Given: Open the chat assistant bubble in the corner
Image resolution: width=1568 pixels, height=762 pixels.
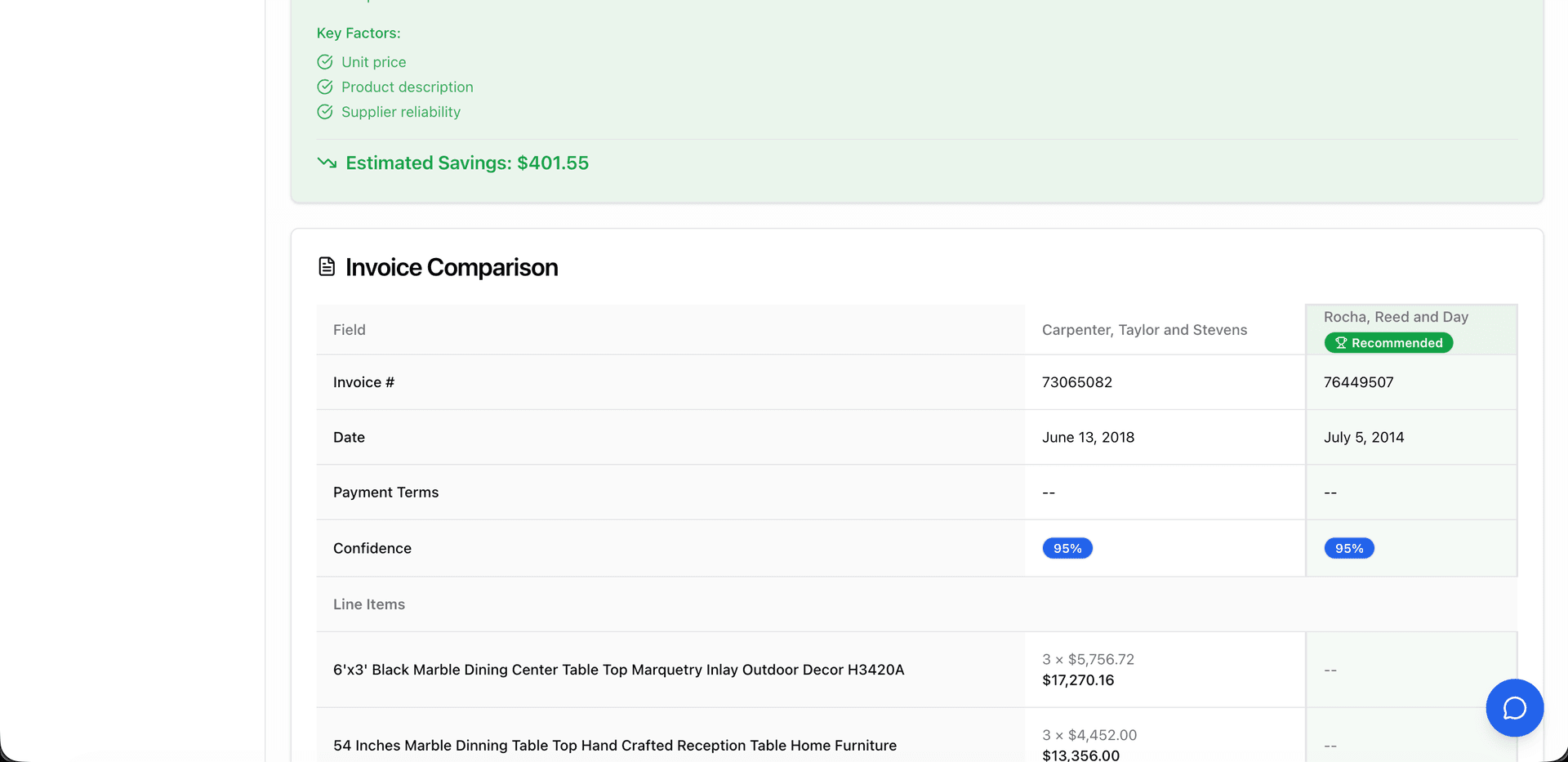Looking at the screenshot, I should point(1514,707).
